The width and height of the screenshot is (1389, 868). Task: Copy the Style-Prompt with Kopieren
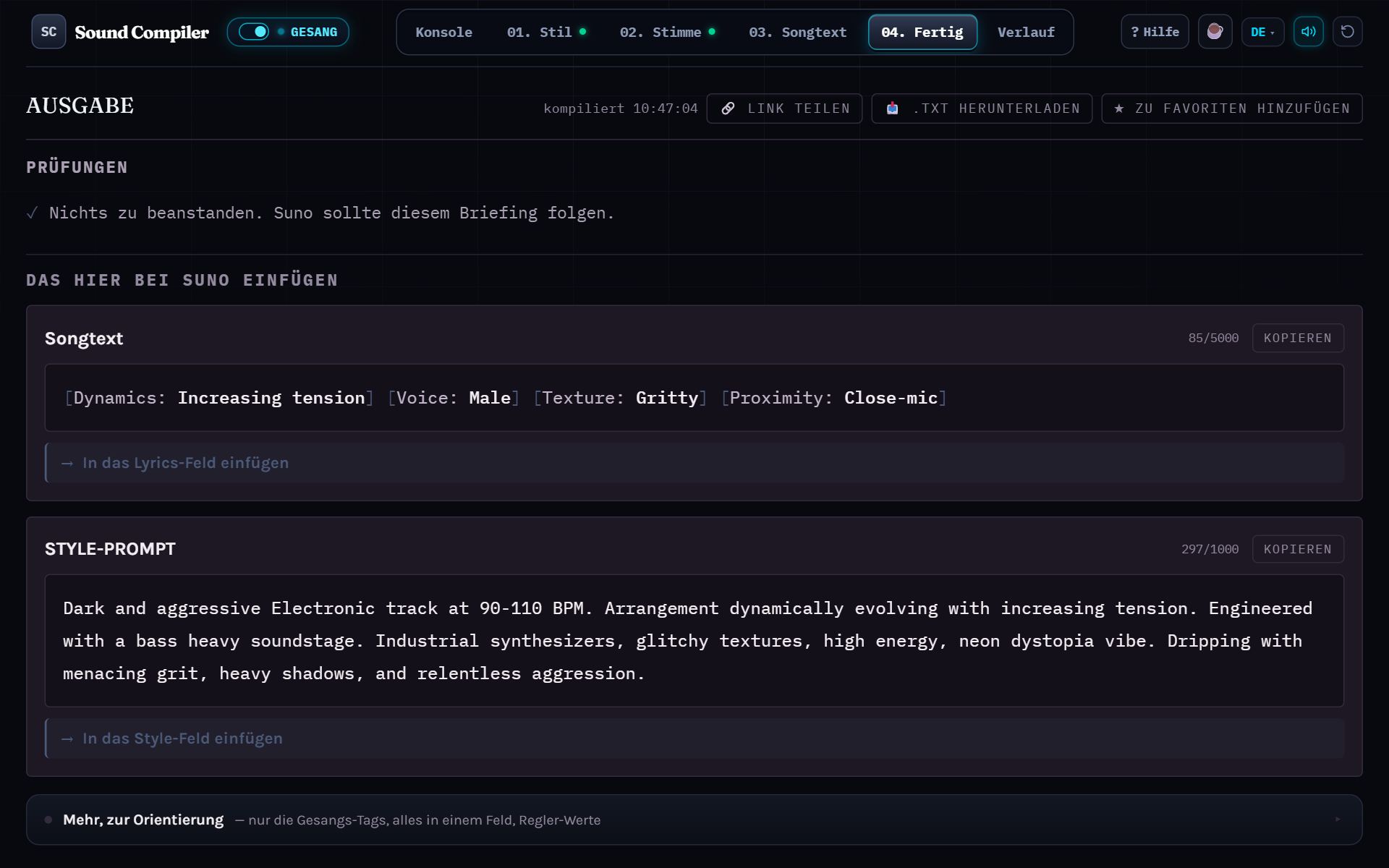coord(1298,549)
